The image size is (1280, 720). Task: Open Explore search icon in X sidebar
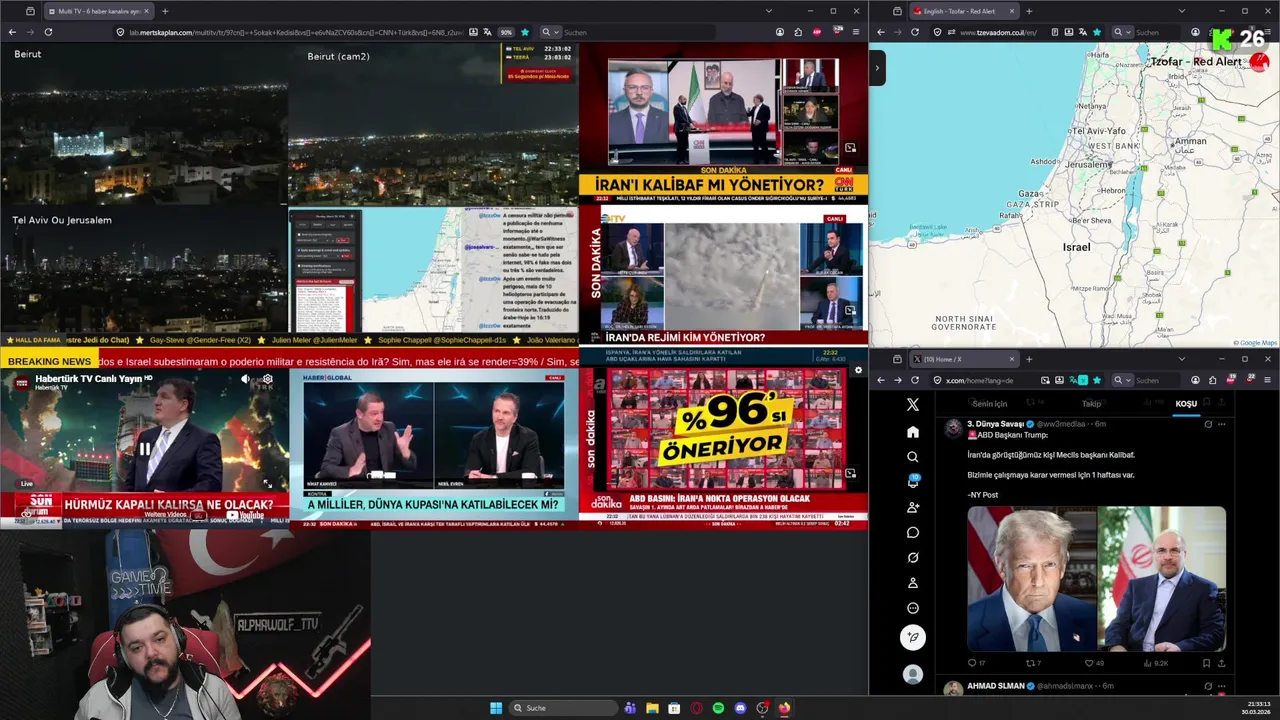912,457
